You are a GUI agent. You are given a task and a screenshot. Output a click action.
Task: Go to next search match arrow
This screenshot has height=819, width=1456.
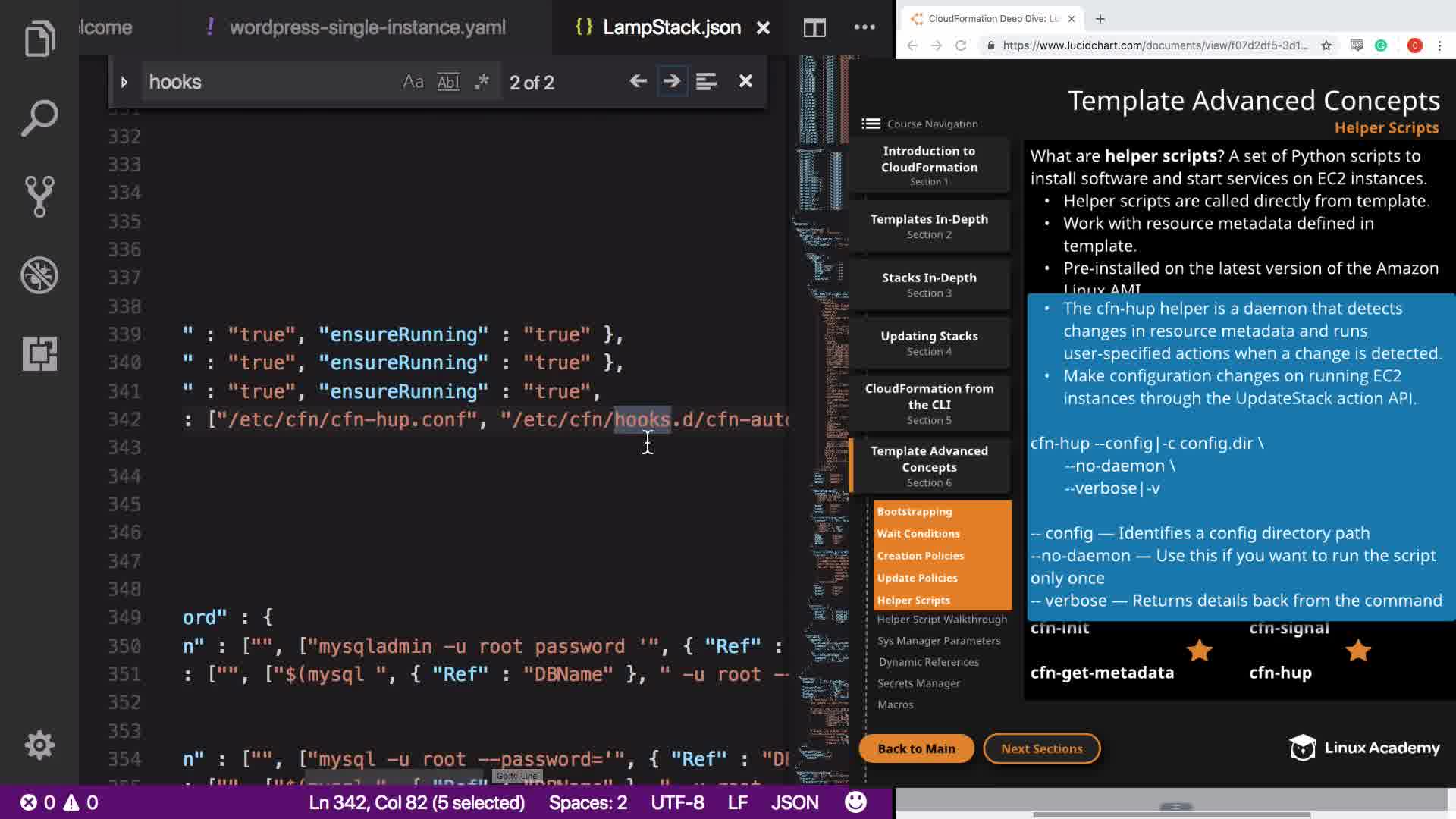point(672,81)
